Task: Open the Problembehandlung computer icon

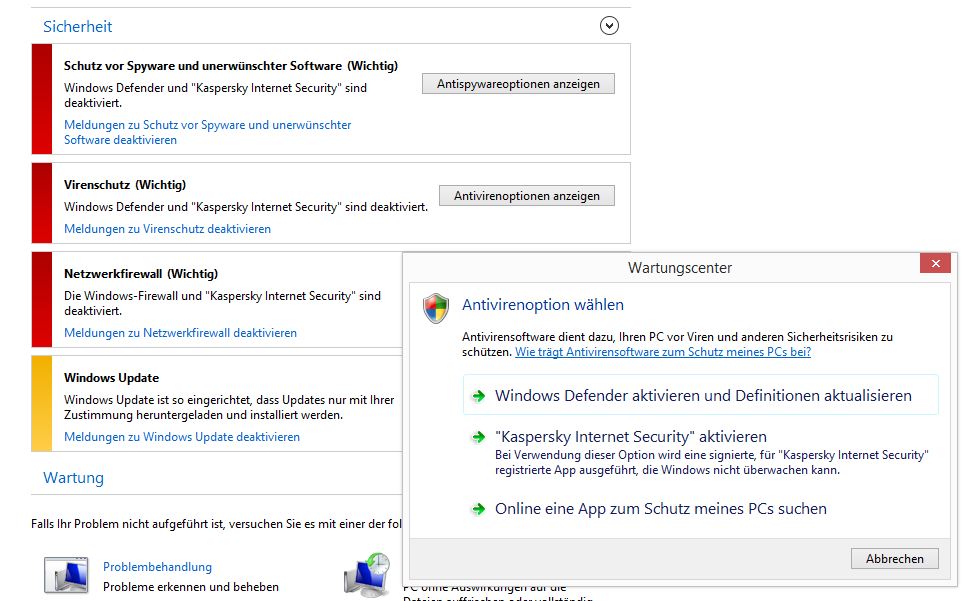Action: pyautogui.click(x=66, y=576)
